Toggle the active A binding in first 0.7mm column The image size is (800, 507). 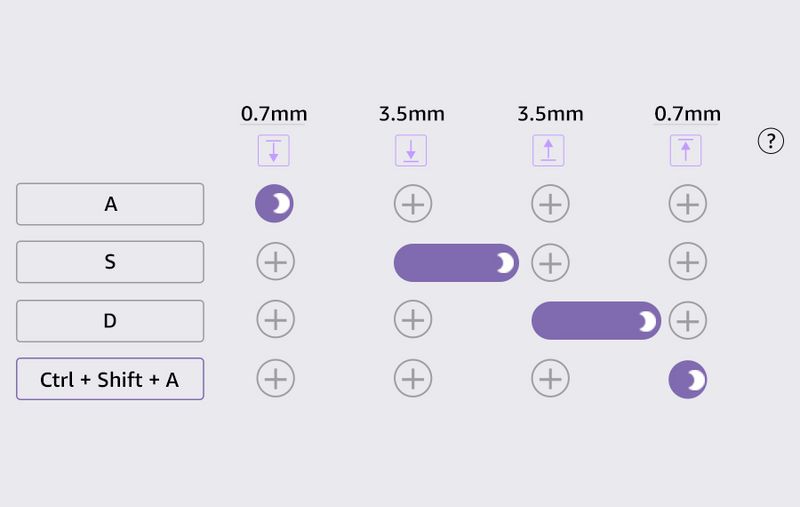click(275, 204)
